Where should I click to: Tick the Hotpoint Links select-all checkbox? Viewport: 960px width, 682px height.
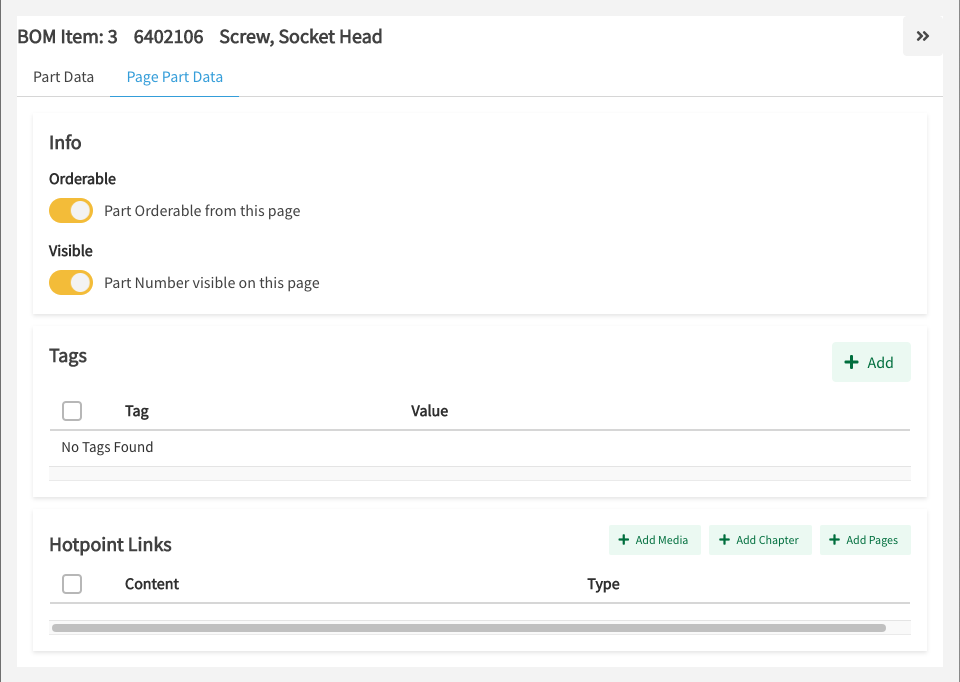coord(72,584)
